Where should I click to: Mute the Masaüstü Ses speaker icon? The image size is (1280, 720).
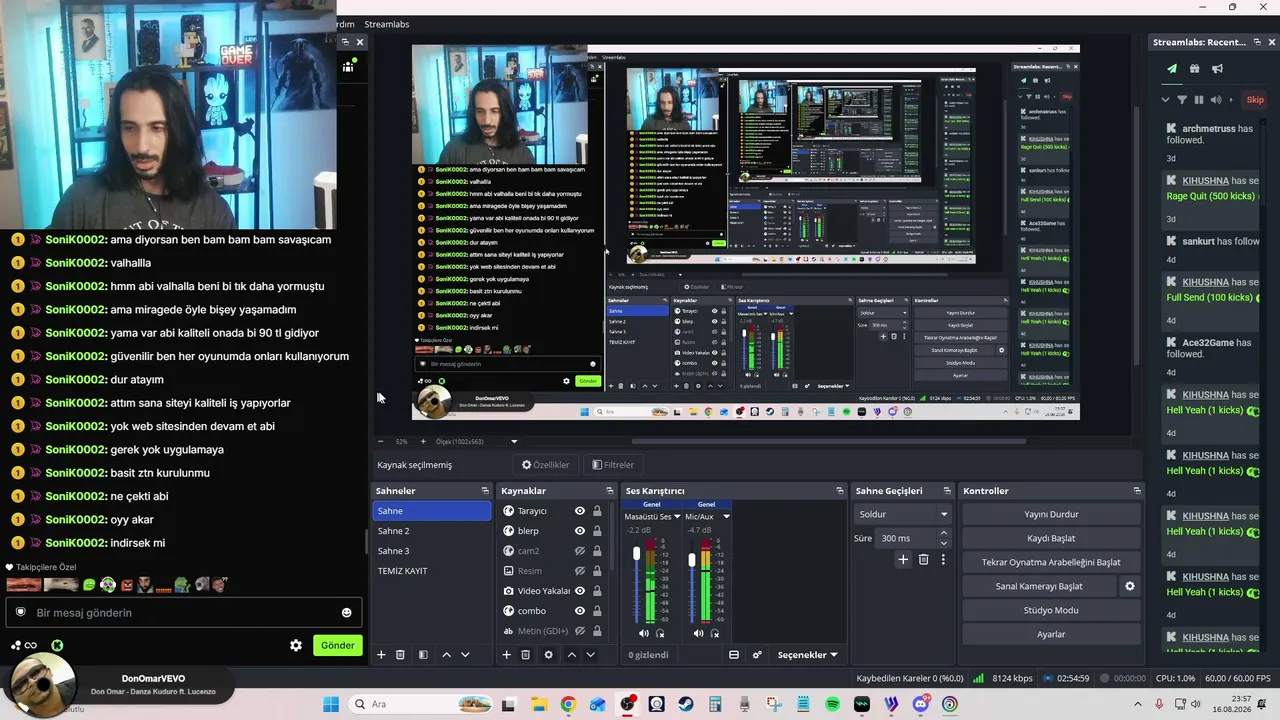(643, 633)
